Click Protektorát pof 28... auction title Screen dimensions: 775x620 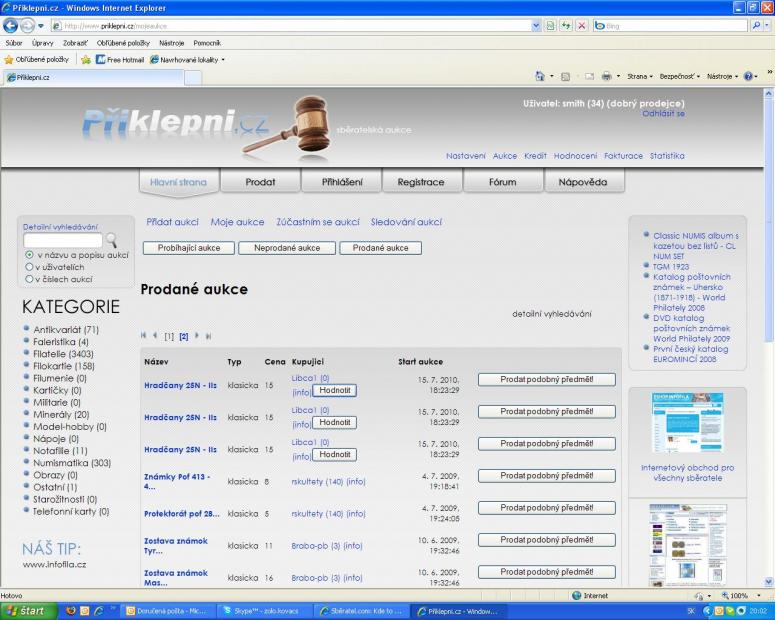point(181,514)
